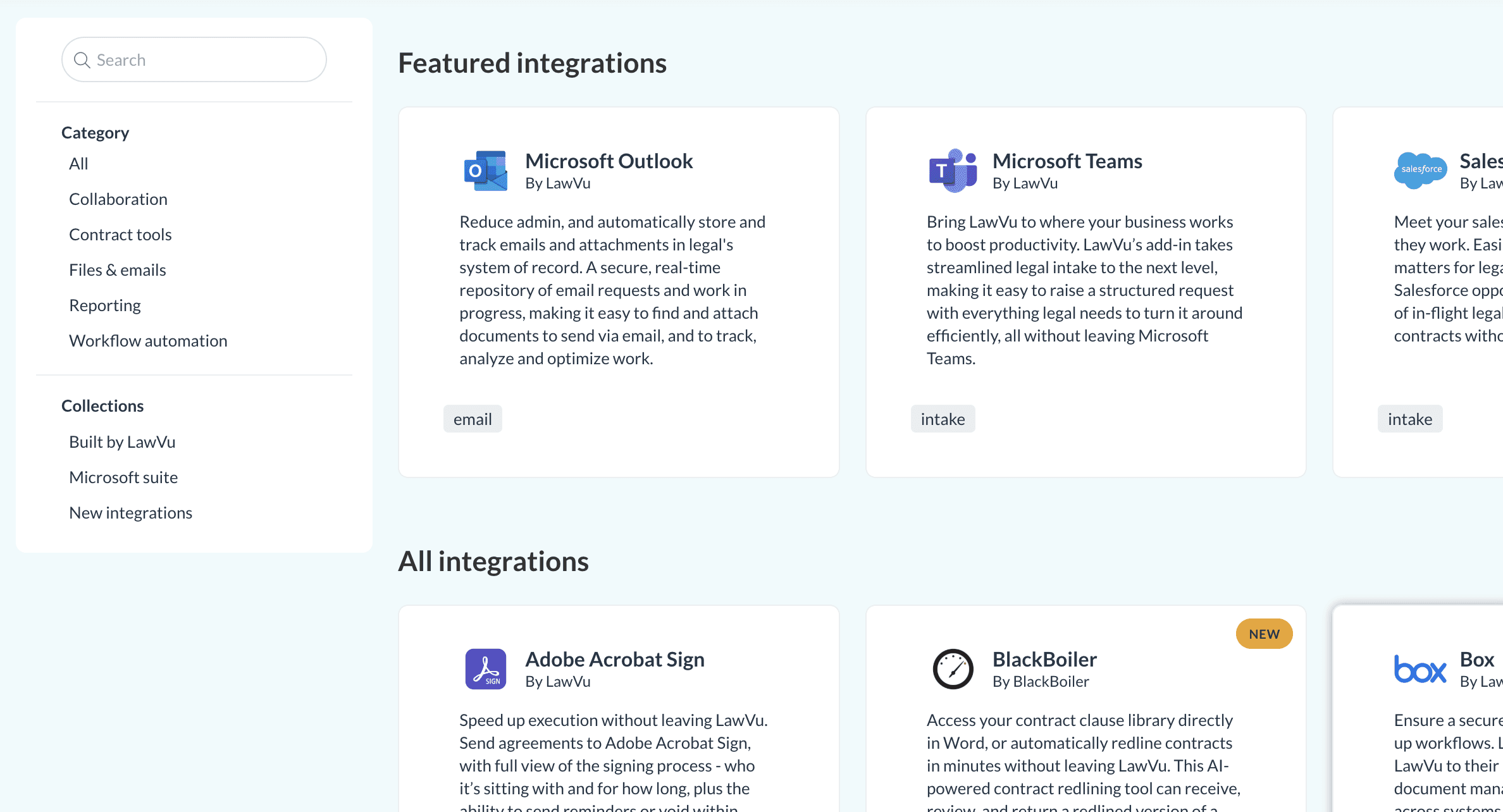The height and width of the screenshot is (812, 1503).
Task: Select the All category filter
Action: pos(78,164)
